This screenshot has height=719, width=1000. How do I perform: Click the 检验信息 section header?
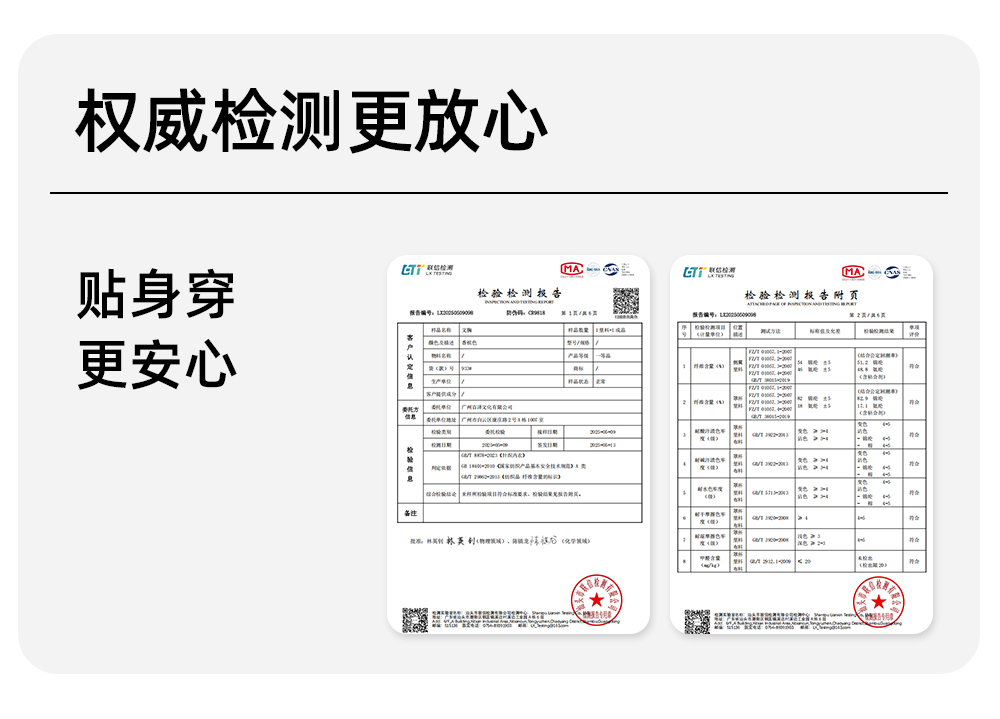(410, 464)
